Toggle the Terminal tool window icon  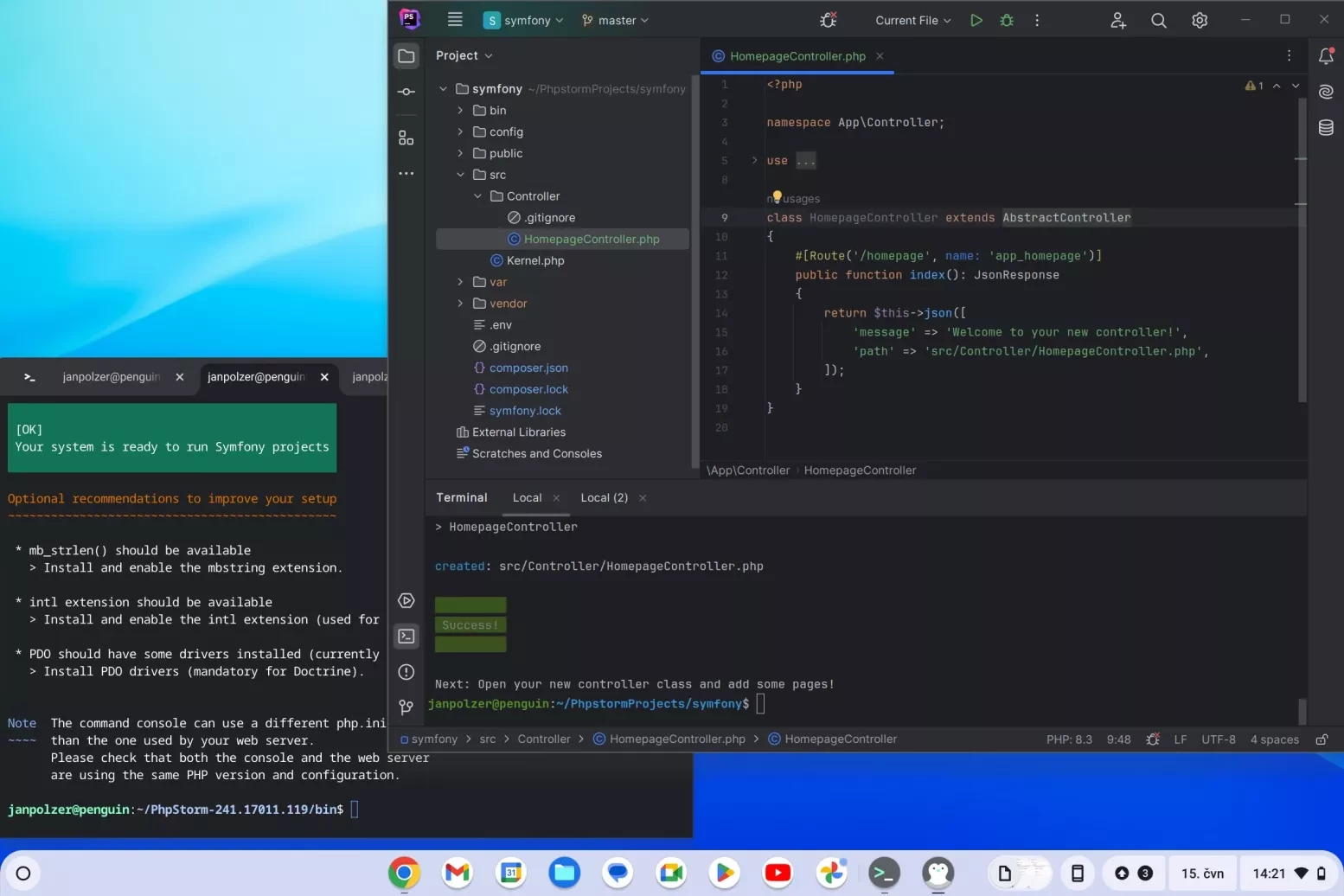(x=406, y=637)
